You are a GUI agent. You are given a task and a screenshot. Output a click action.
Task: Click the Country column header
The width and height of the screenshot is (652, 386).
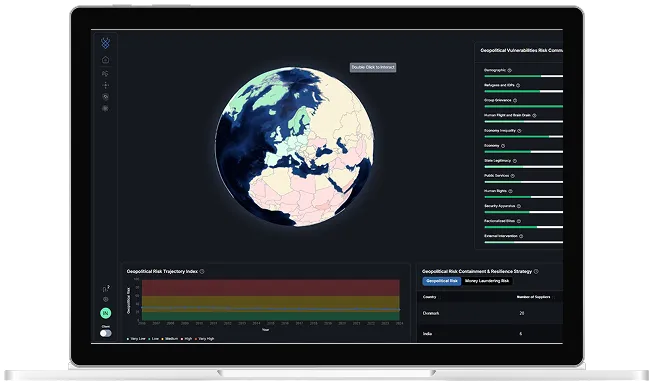(x=430, y=297)
